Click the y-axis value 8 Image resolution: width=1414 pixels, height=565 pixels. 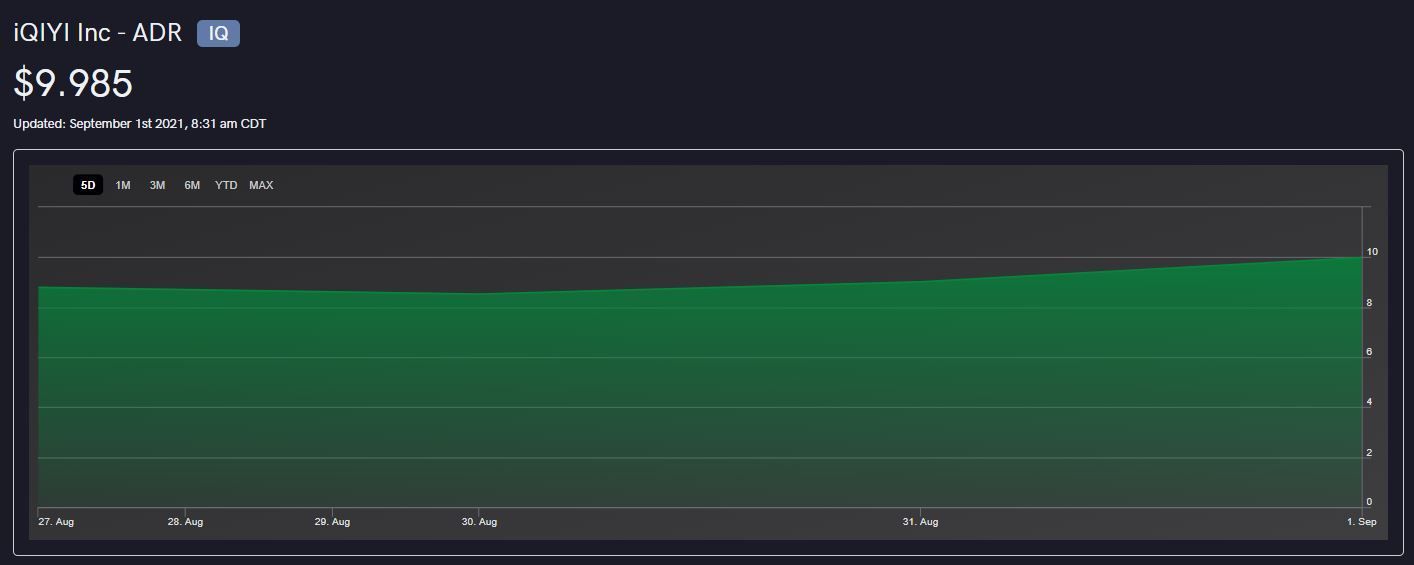[1369, 302]
